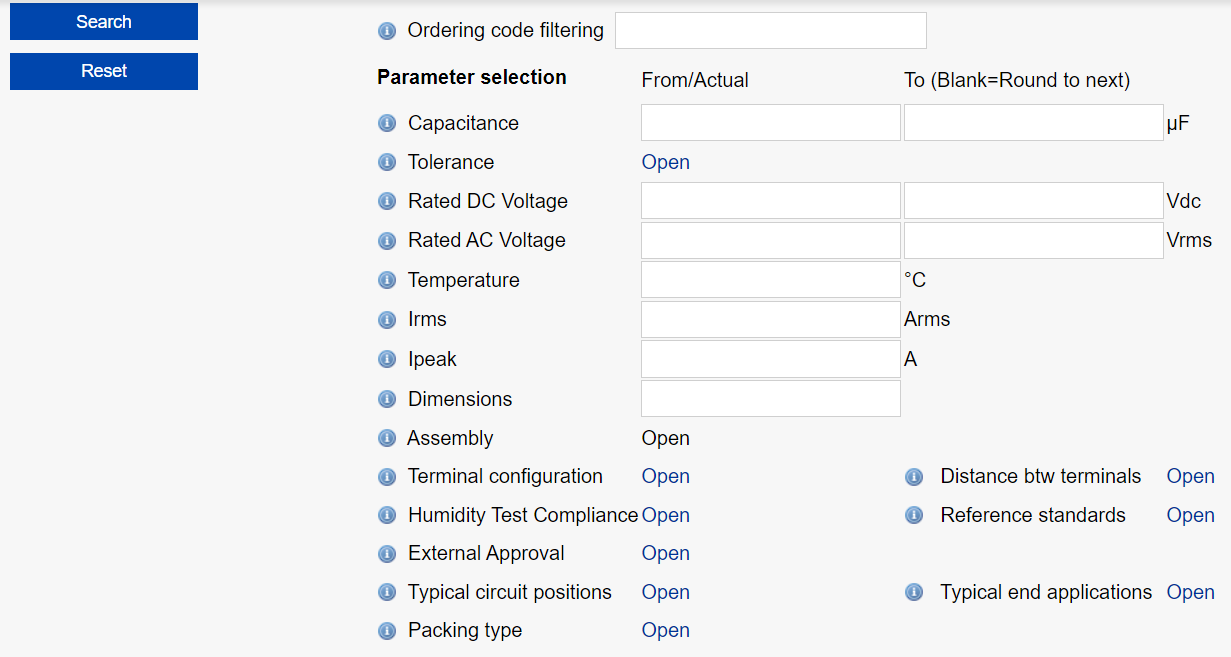Click the Search button
Viewport: 1231px width, 657px height.
coord(104,22)
